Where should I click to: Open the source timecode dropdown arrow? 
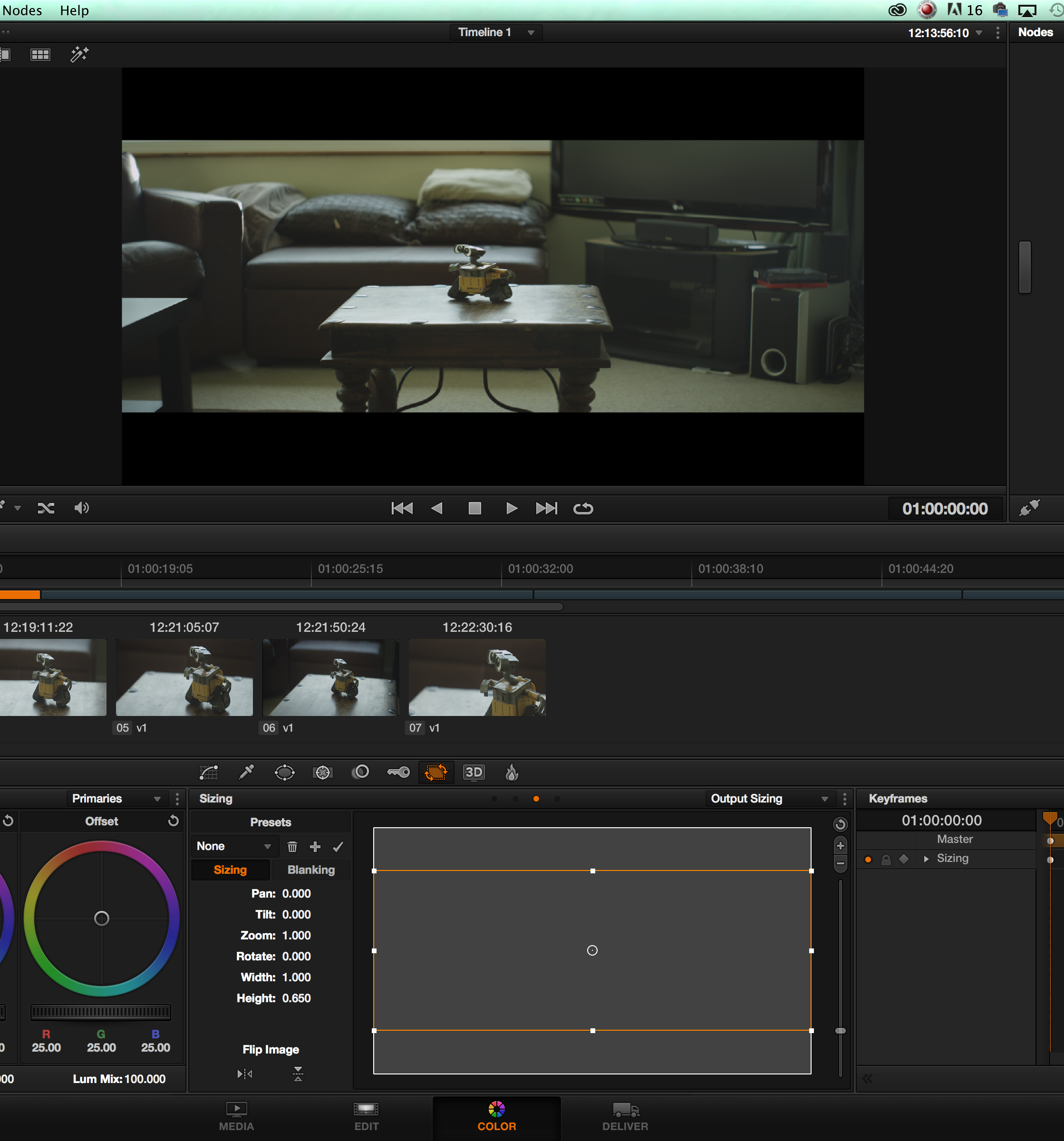tap(978, 33)
